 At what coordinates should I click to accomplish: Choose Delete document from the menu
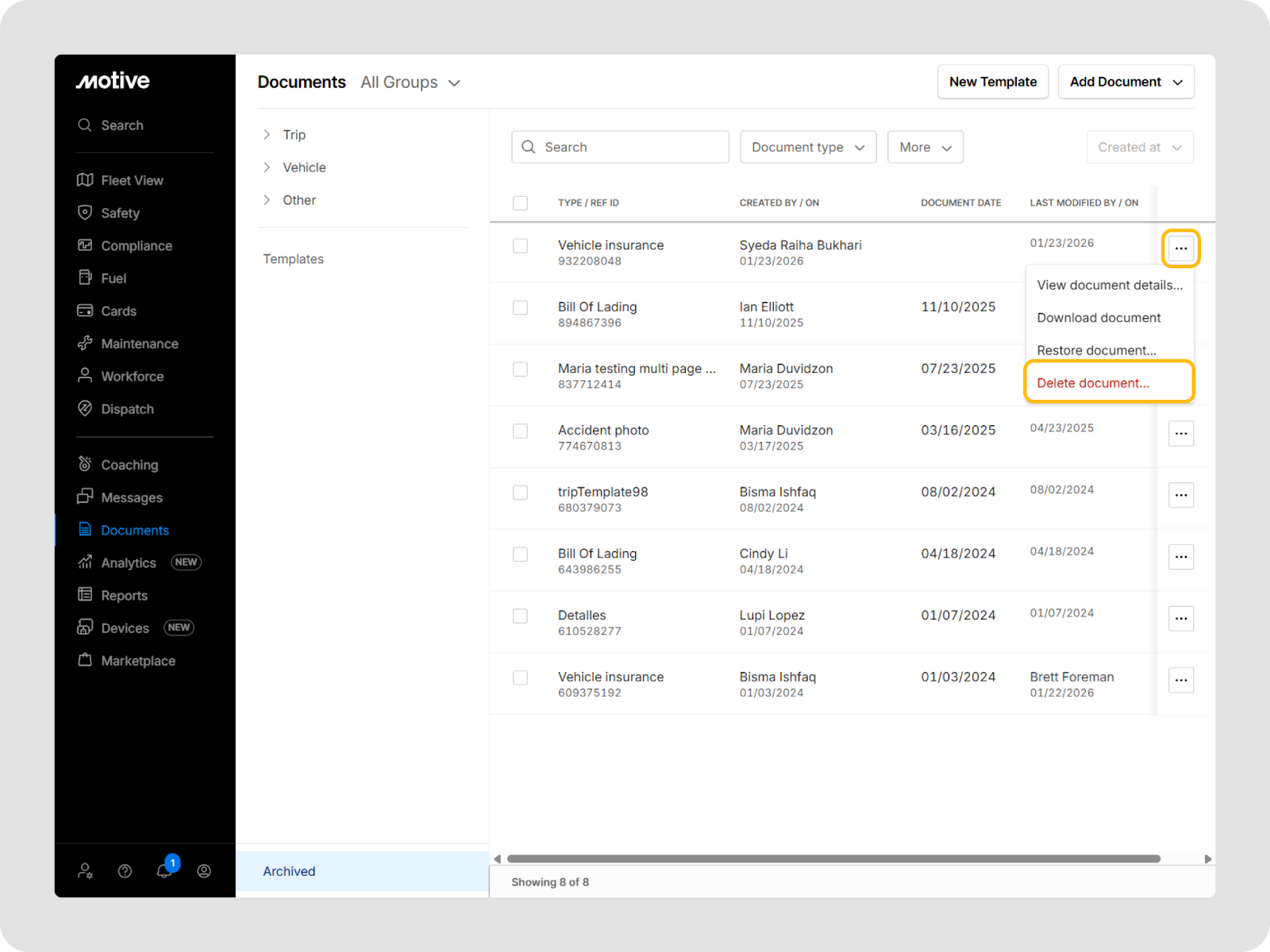point(1092,383)
